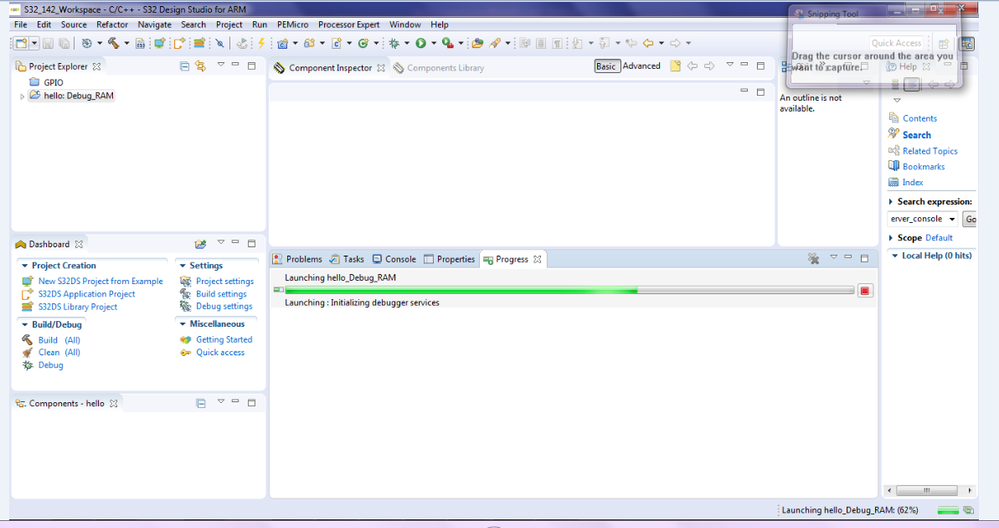999x528 pixels.
Task: Click the forward arrow in Component Inspector toolbar
Action: pos(709,66)
